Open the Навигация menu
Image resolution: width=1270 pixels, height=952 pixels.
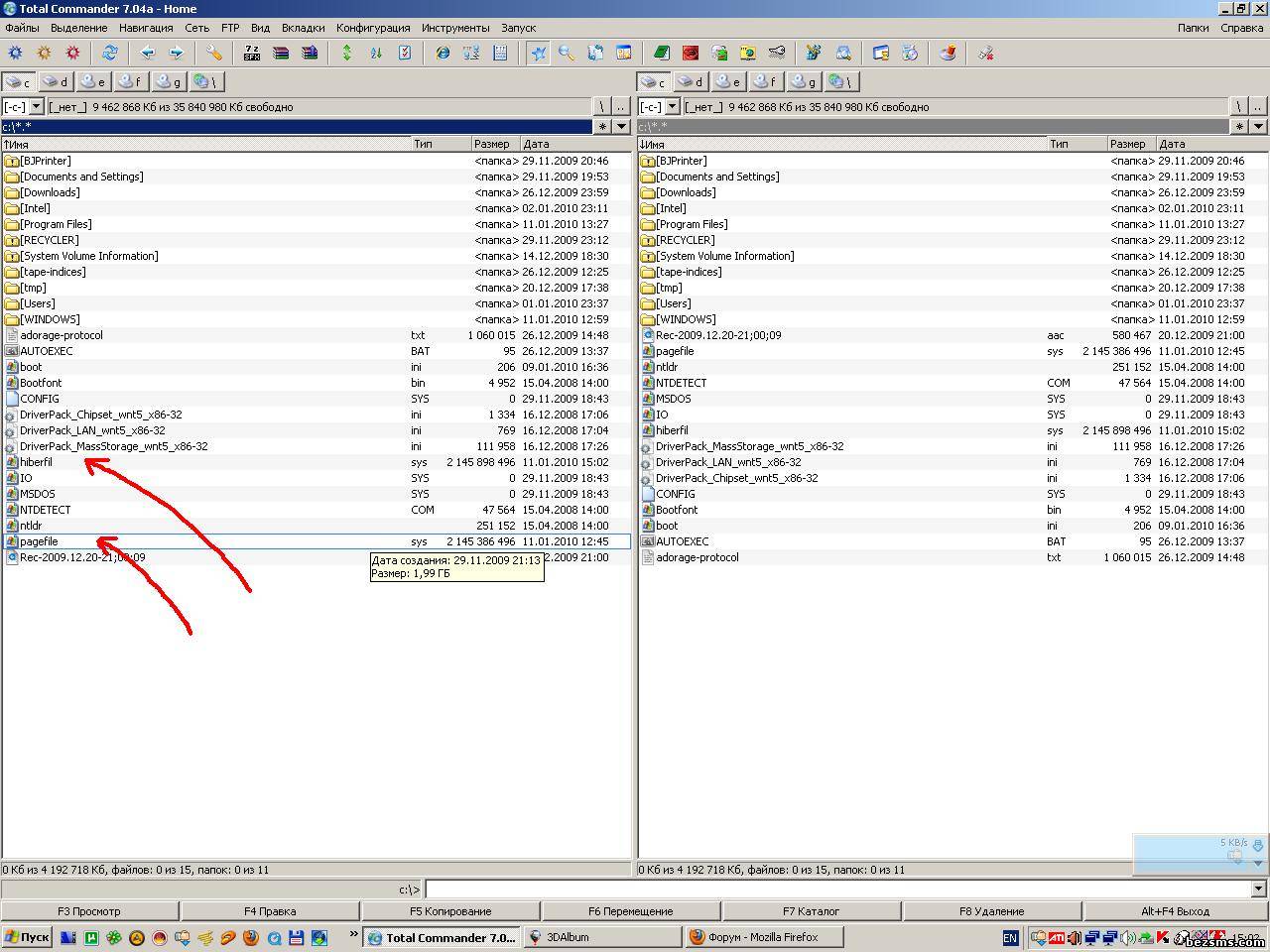[146, 28]
